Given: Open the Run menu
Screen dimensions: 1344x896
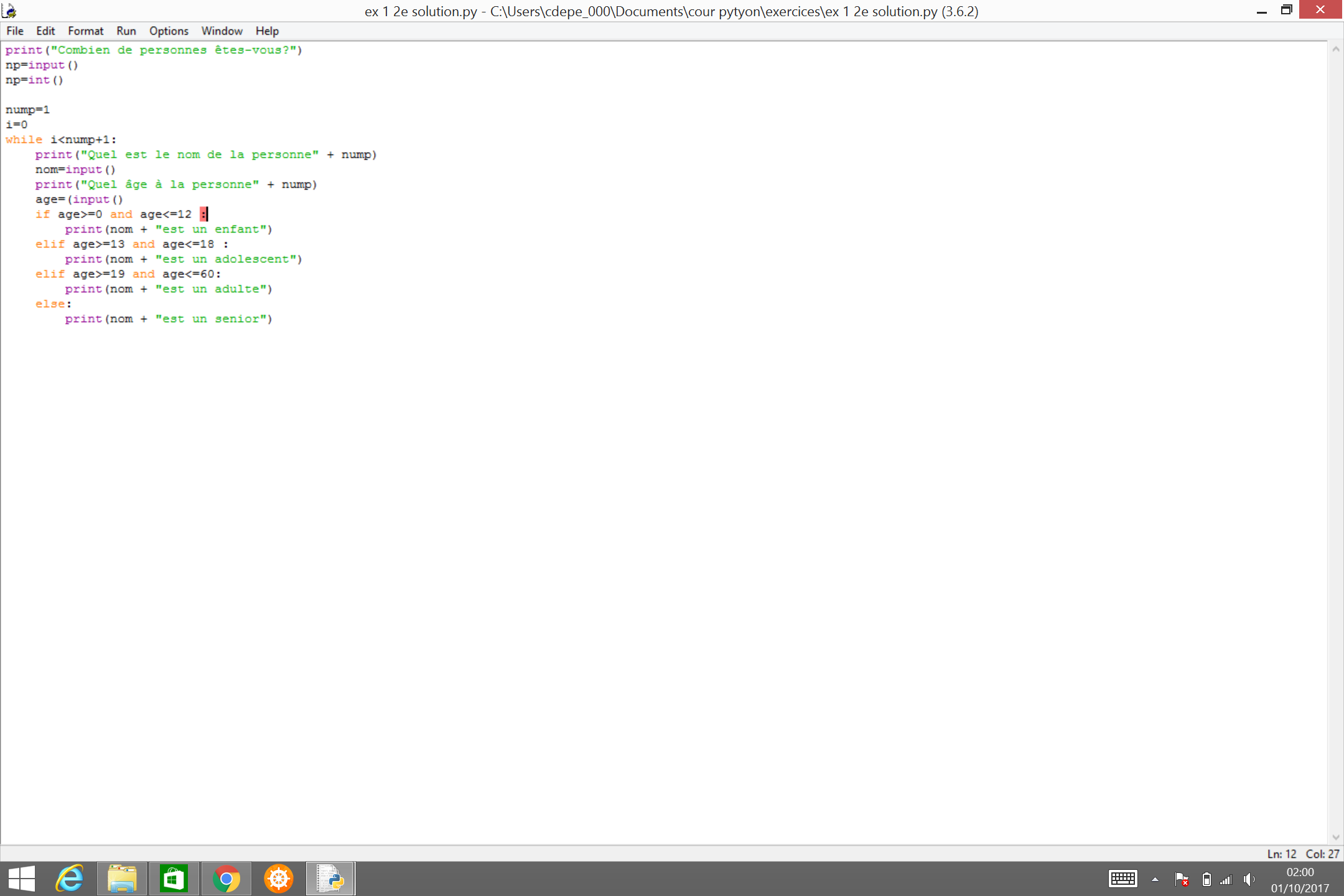Looking at the screenshot, I should (126, 30).
